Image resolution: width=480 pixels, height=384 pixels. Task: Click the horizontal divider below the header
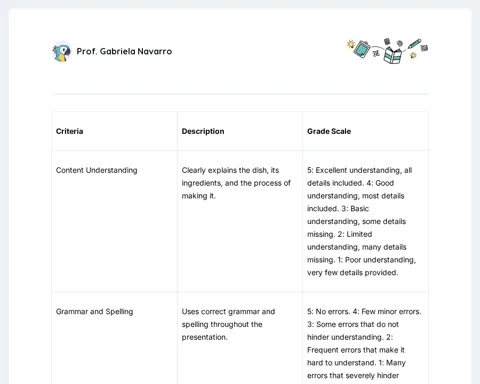(240, 94)
